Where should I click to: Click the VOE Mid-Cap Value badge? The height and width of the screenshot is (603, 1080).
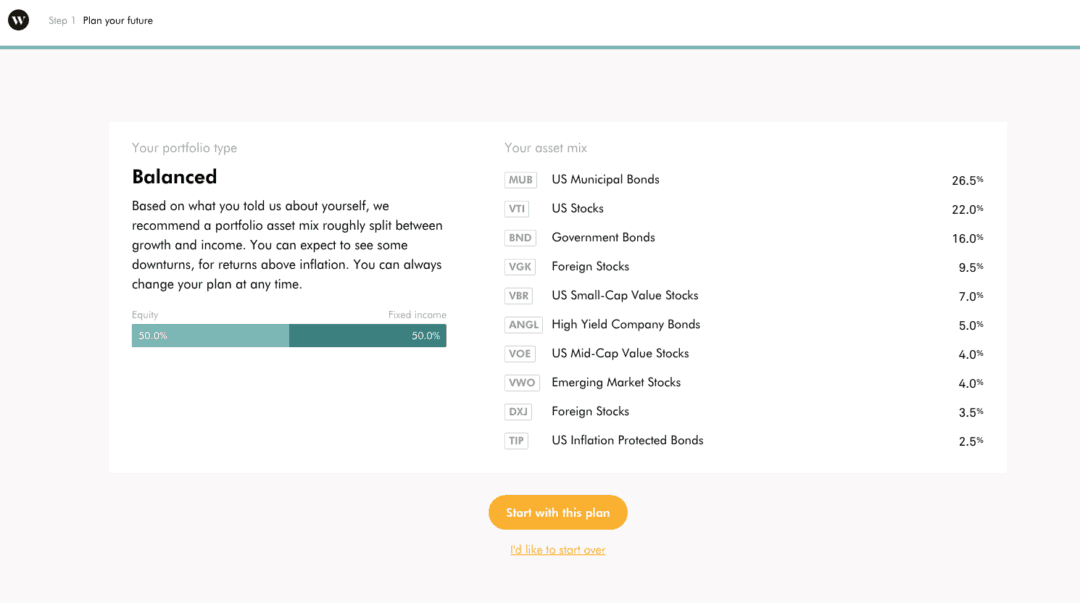pyautogui.click(x=519, y=353)
